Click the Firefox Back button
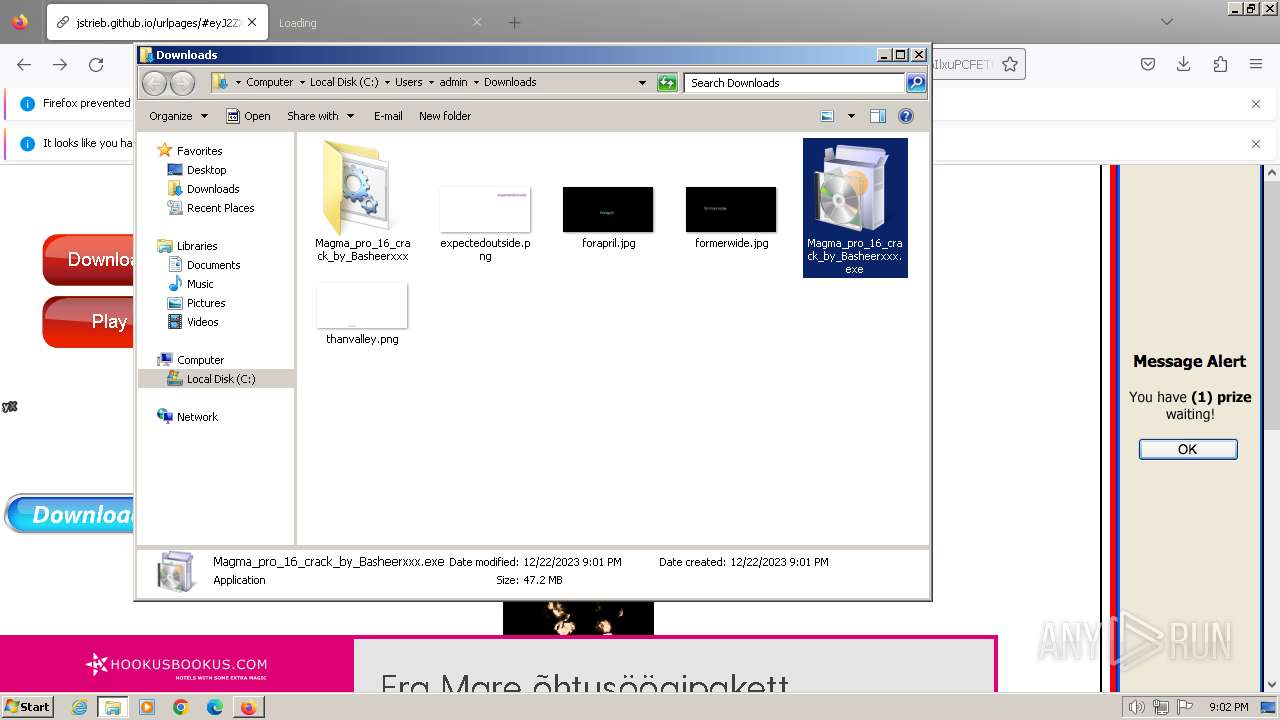Screen dimensions: 1280x720 pyautogui.click(x=24, y=64)
